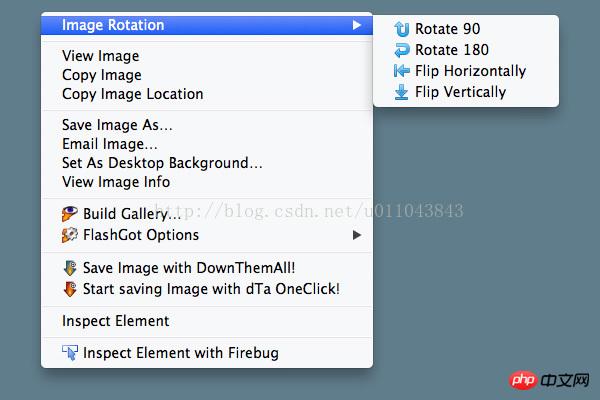Click the Rotate 90 arrow icon
Viewport: 600px width, 400px height.
[x=401, y=29]
